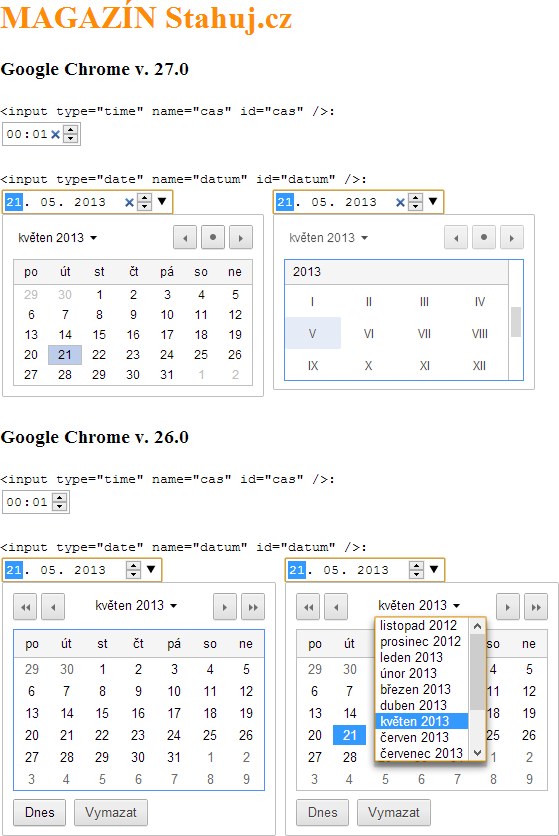
Task: Click spinner in Chrome 27 right date field
Action: coord(416,202)
